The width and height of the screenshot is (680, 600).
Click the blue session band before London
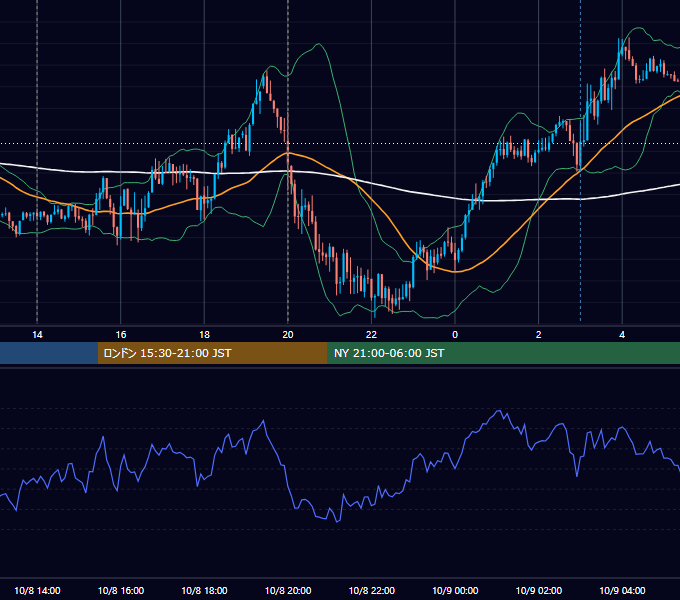pos(49,353)
